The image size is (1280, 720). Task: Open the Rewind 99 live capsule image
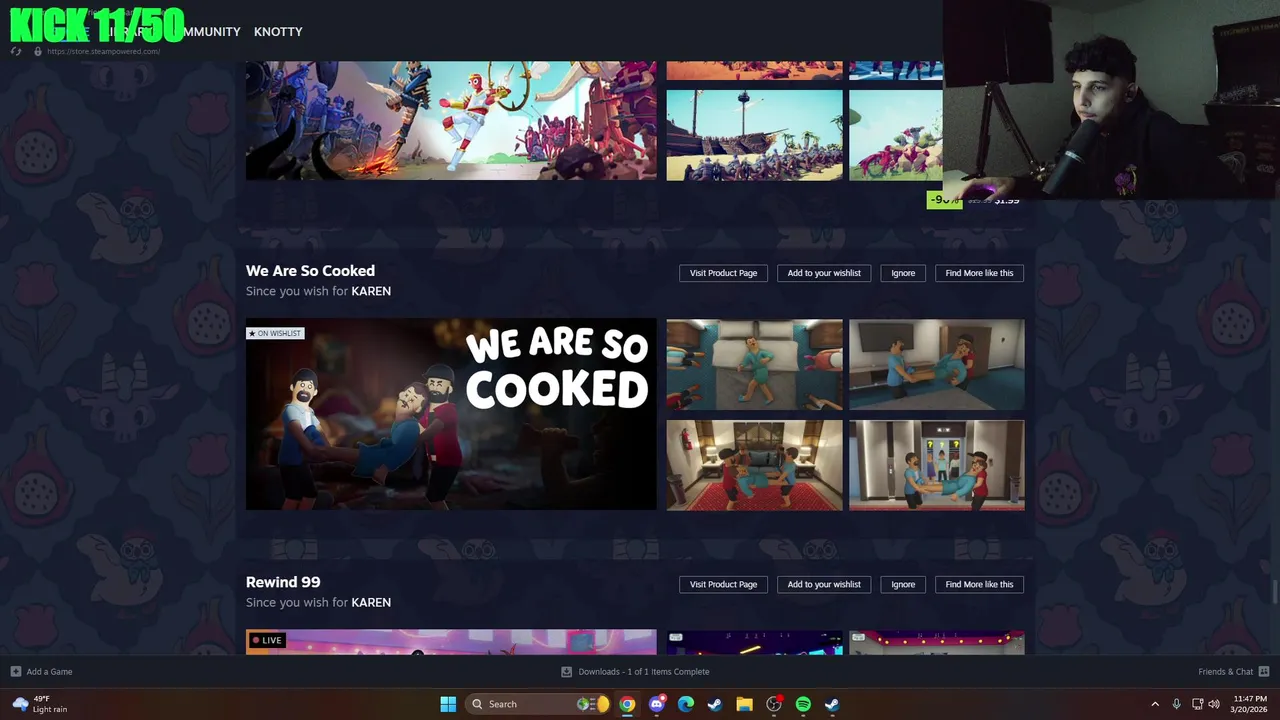(x=451, y=642)
